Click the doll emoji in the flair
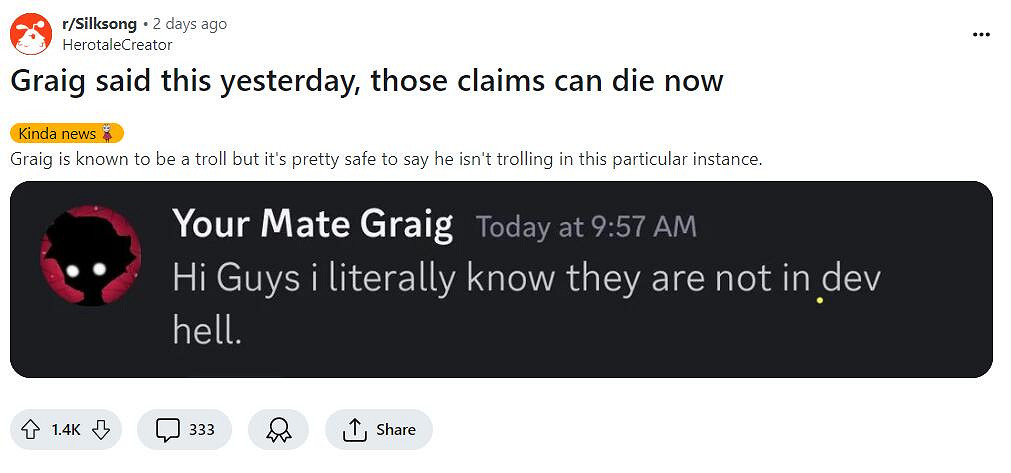The width and height of the screenshot is (1011, 473). pyautogui.click(x=108, y=134)
